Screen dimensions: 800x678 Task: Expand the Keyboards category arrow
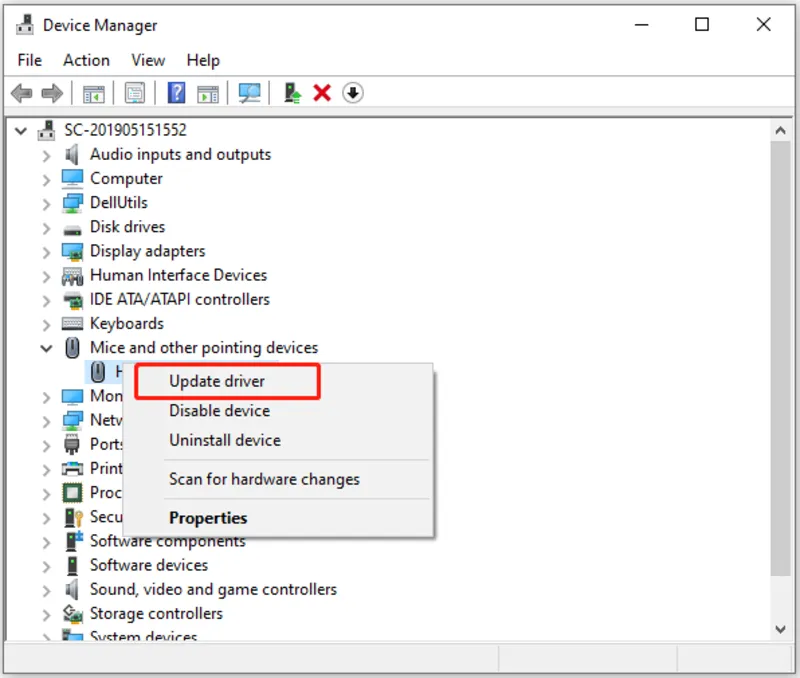tap(46, 324)
